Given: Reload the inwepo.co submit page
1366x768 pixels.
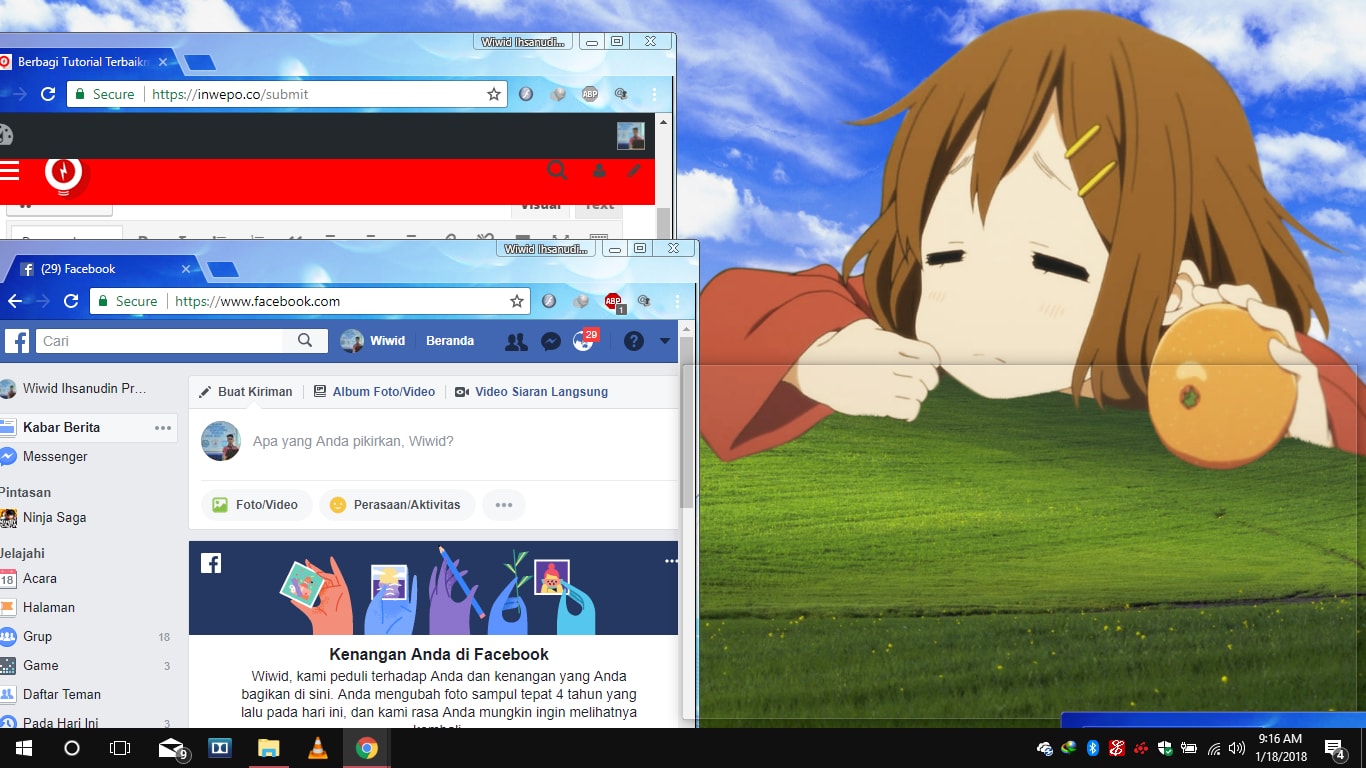Looking at the screenshot, I should (x=48, y=94).
